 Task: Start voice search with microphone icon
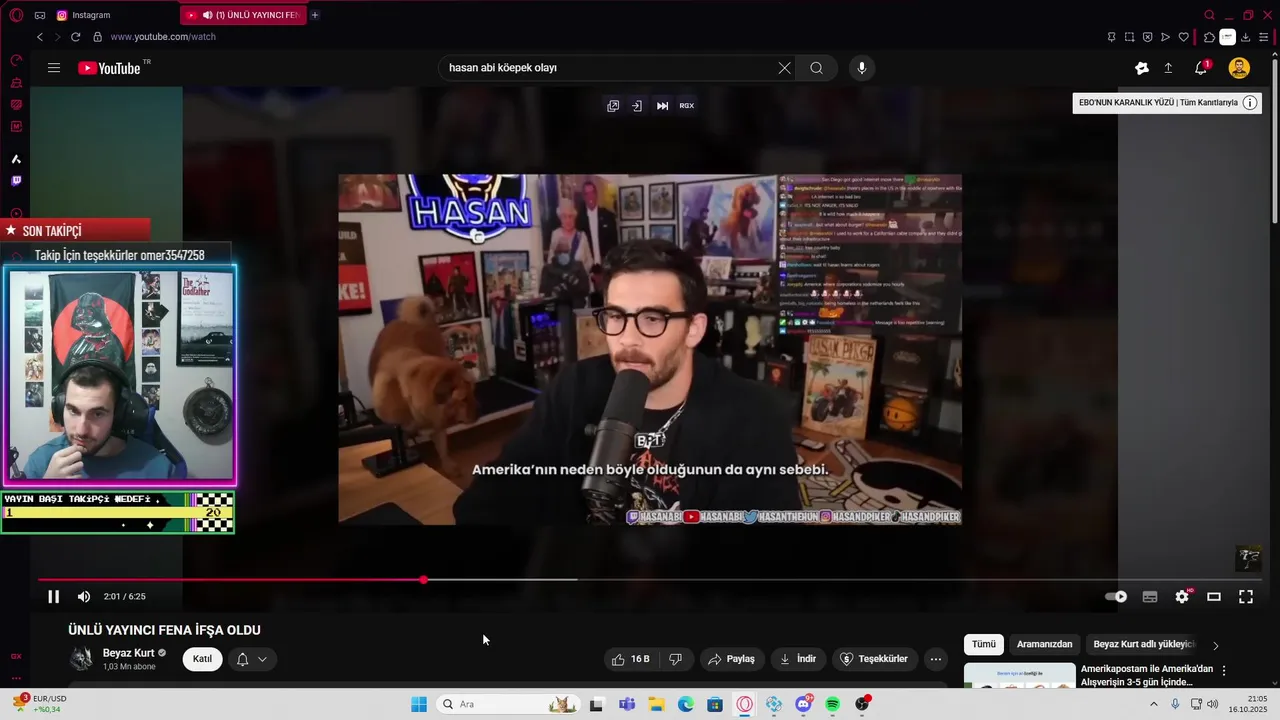[862, 68]
